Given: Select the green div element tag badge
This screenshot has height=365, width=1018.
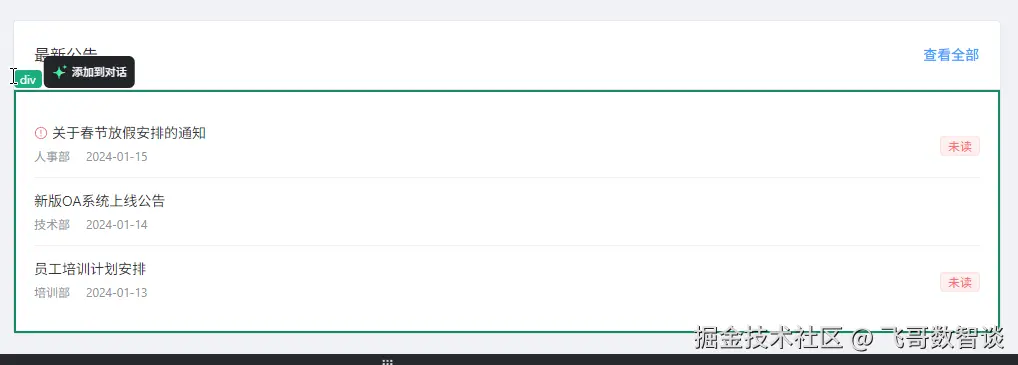Looking at the screenshot, I should (x=28, y=80).
